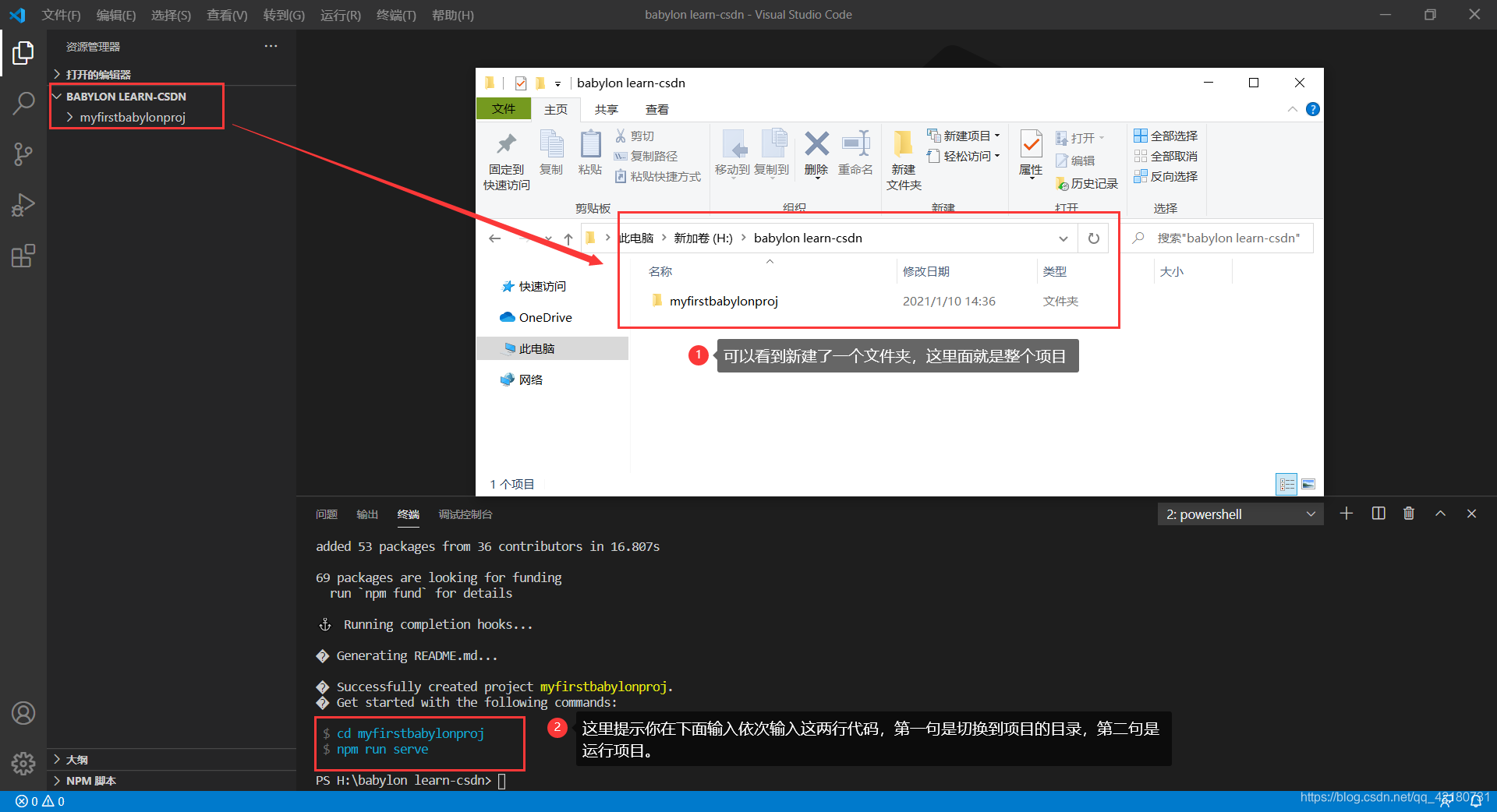
Task: Switch to the Output panel tab
Action: pyautogui.click(x=367, y=514)
